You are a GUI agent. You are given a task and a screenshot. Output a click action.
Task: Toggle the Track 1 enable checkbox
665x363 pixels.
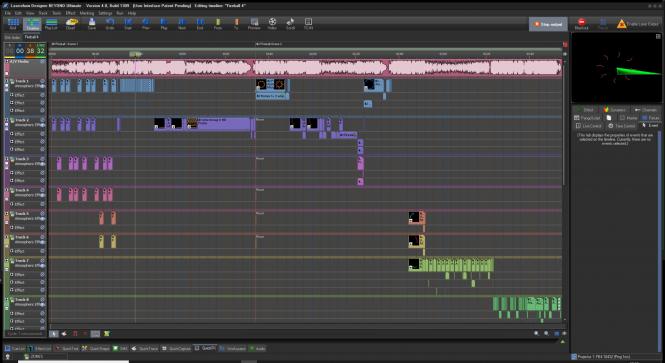[12, 81]
